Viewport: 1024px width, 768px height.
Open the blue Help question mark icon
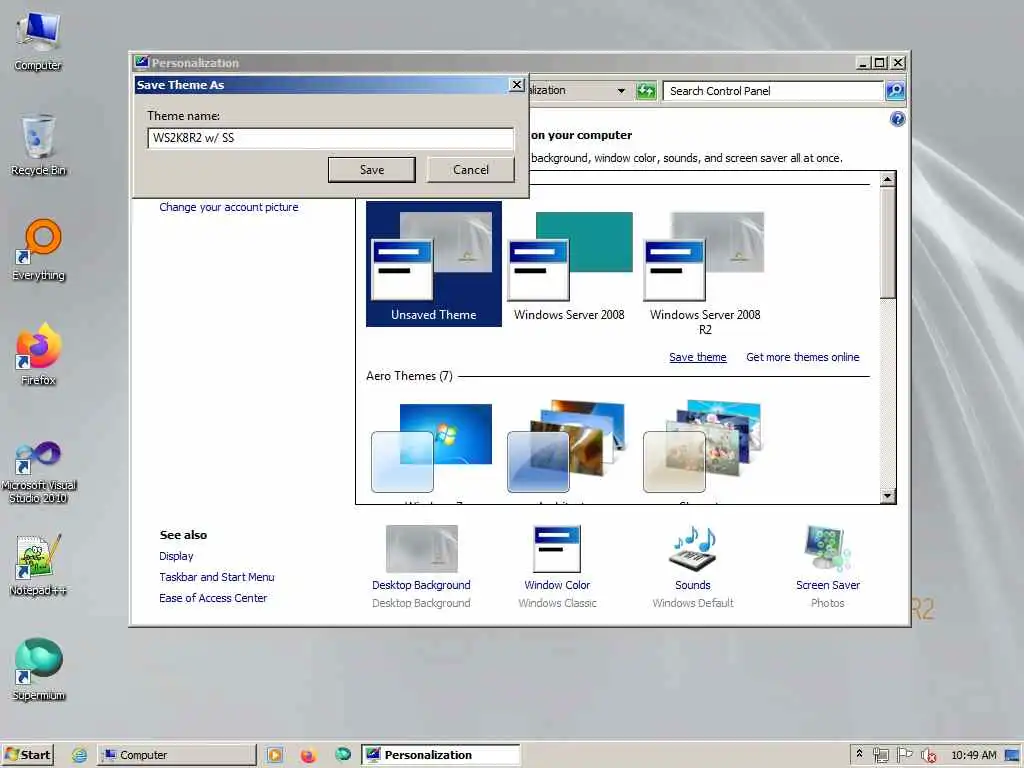pyautogui.click(x=897, y=119)
